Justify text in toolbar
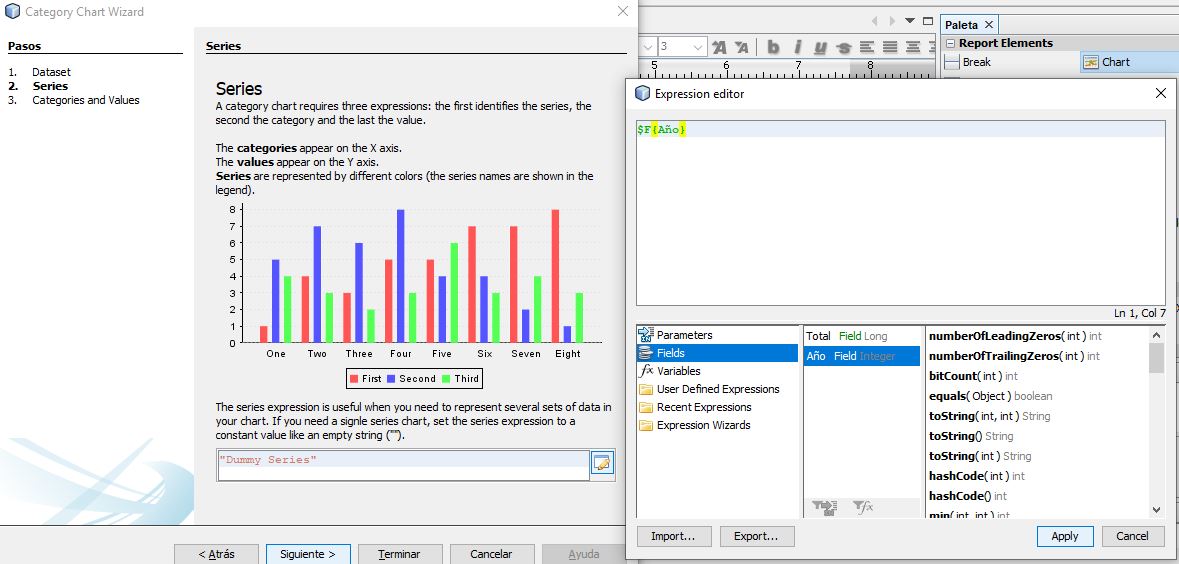The image size is (1179, 564). (890, 47)
